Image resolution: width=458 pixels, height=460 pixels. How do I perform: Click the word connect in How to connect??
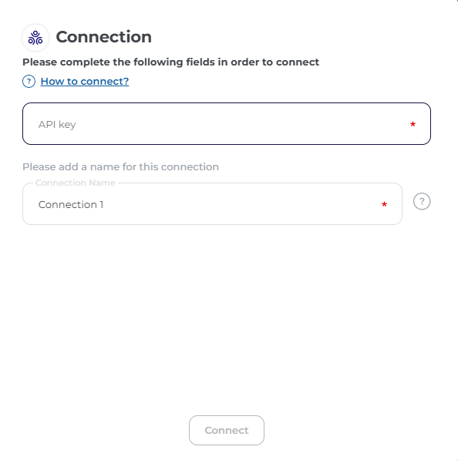coord(105,81)
